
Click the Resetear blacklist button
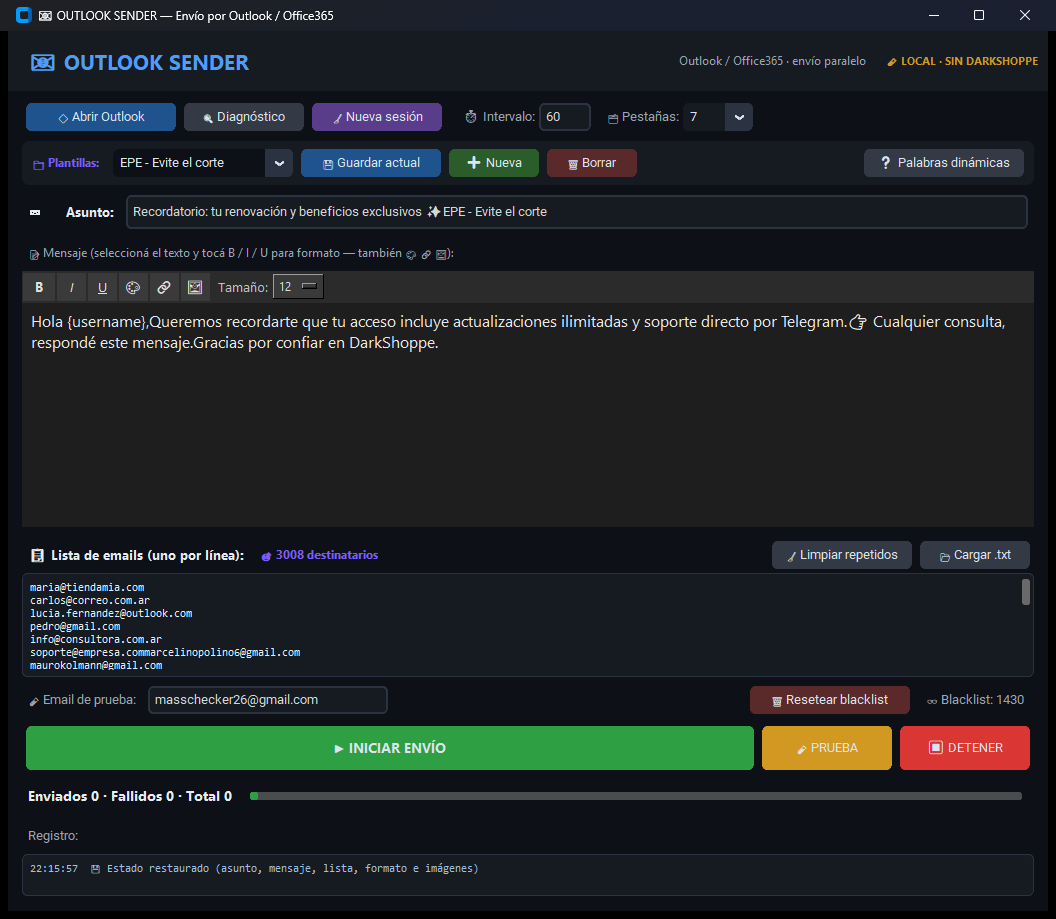[x=830, y=700]
